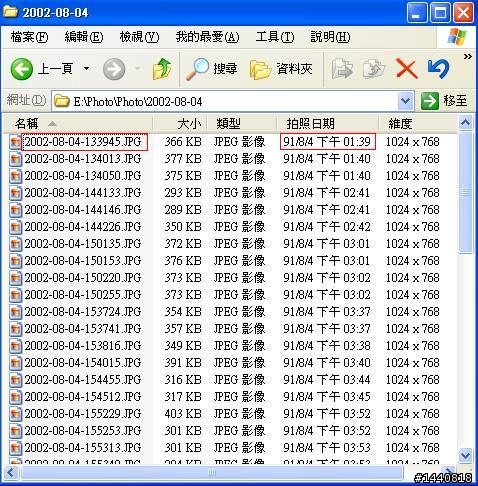This screenshot has width=478, height=486.
Task: Select the file icon for 2002-08-04-150135.JPG
Action: pyautogui.click(x=15, y=244)
